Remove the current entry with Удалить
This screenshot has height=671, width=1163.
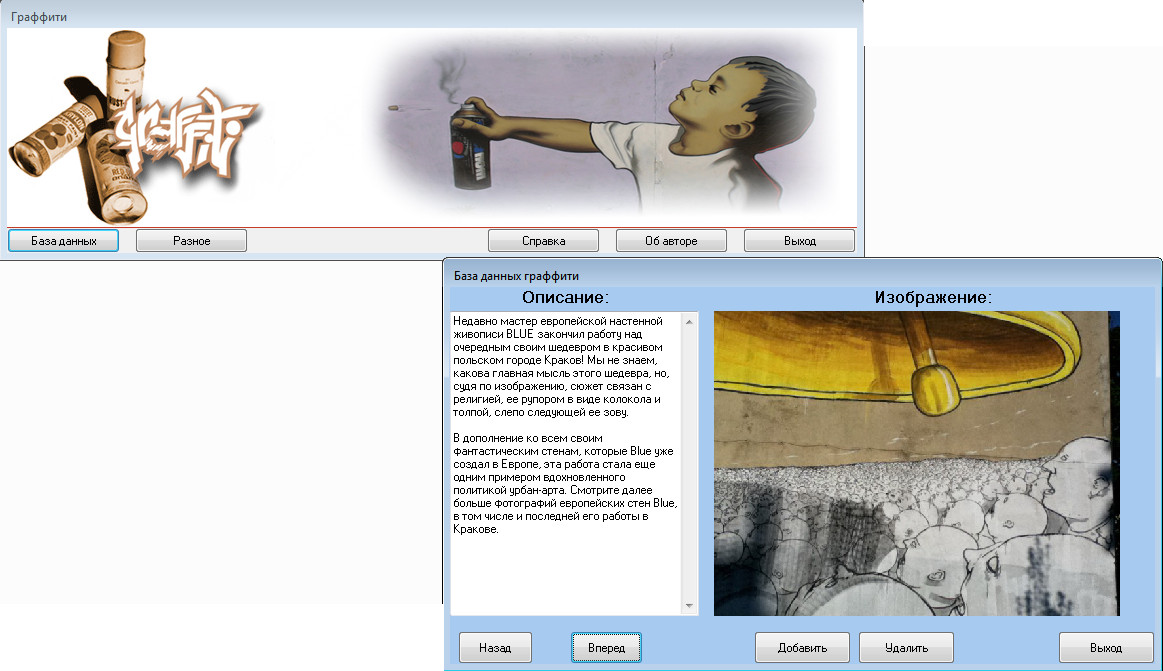point(906,647)
